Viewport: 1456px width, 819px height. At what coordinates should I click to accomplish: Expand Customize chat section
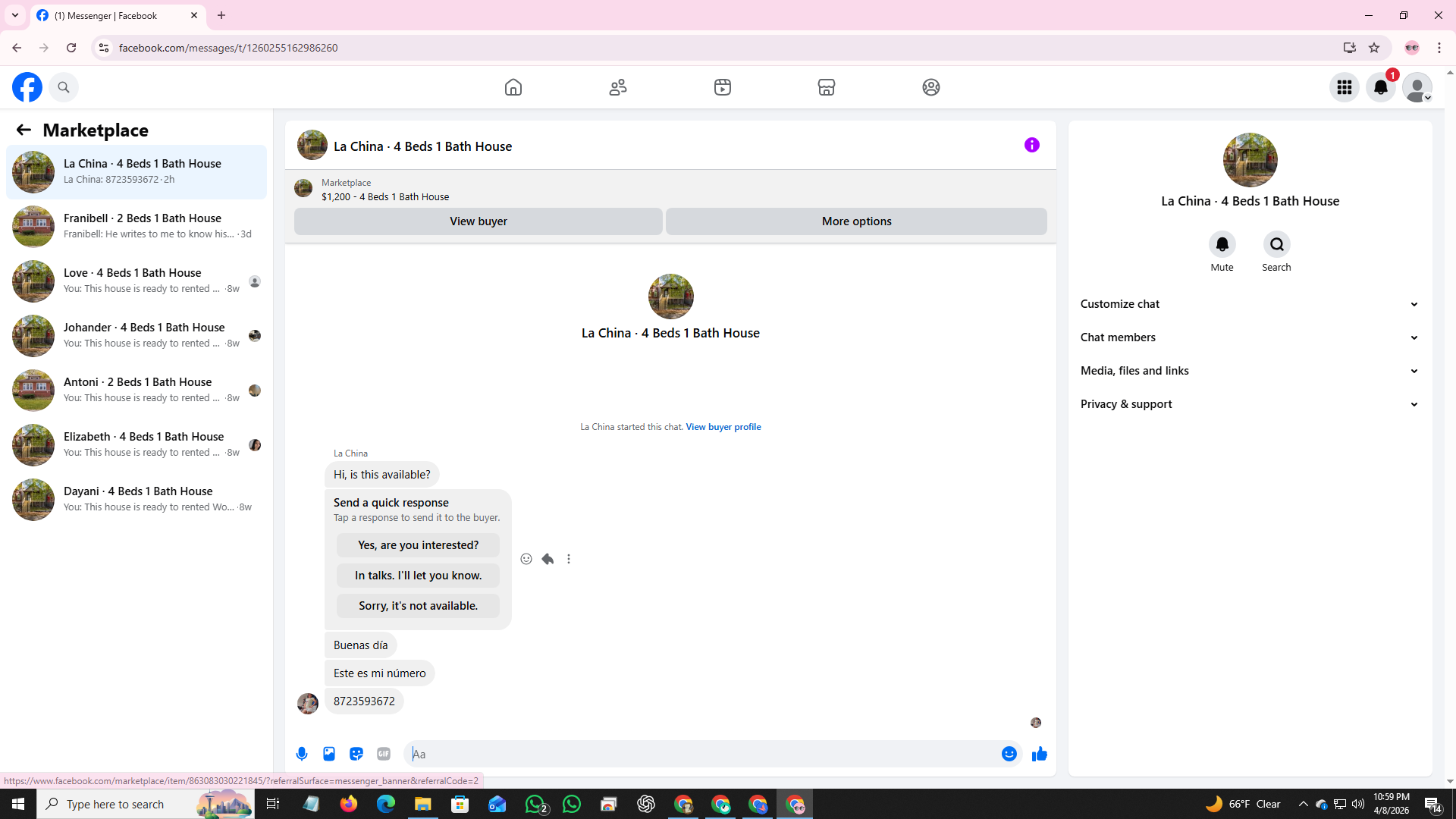pyautogui.click(x=1249, y=304)
